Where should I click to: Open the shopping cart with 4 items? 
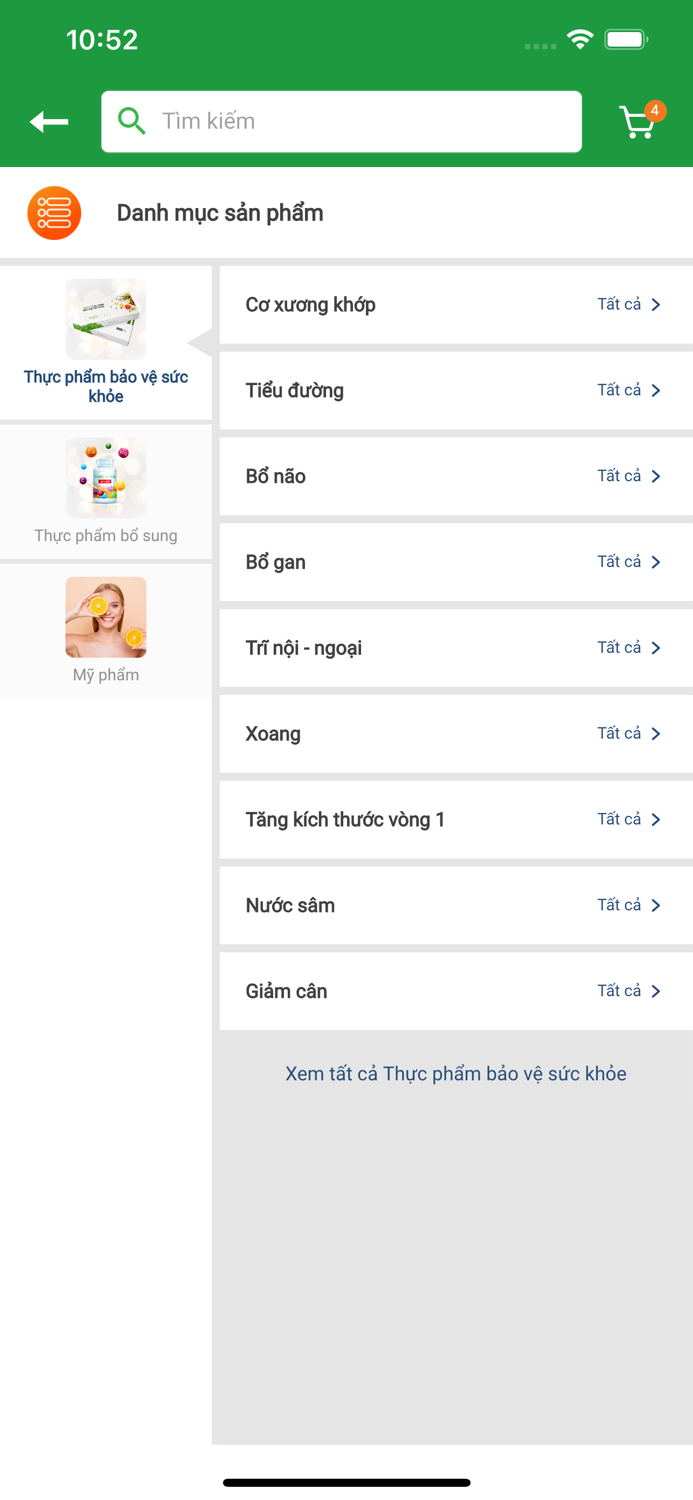click(638, 122)
